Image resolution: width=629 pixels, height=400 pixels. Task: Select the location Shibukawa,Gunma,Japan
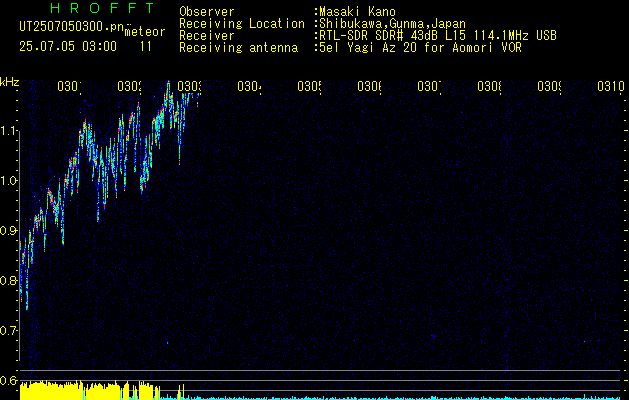click(x=393, y=24)
